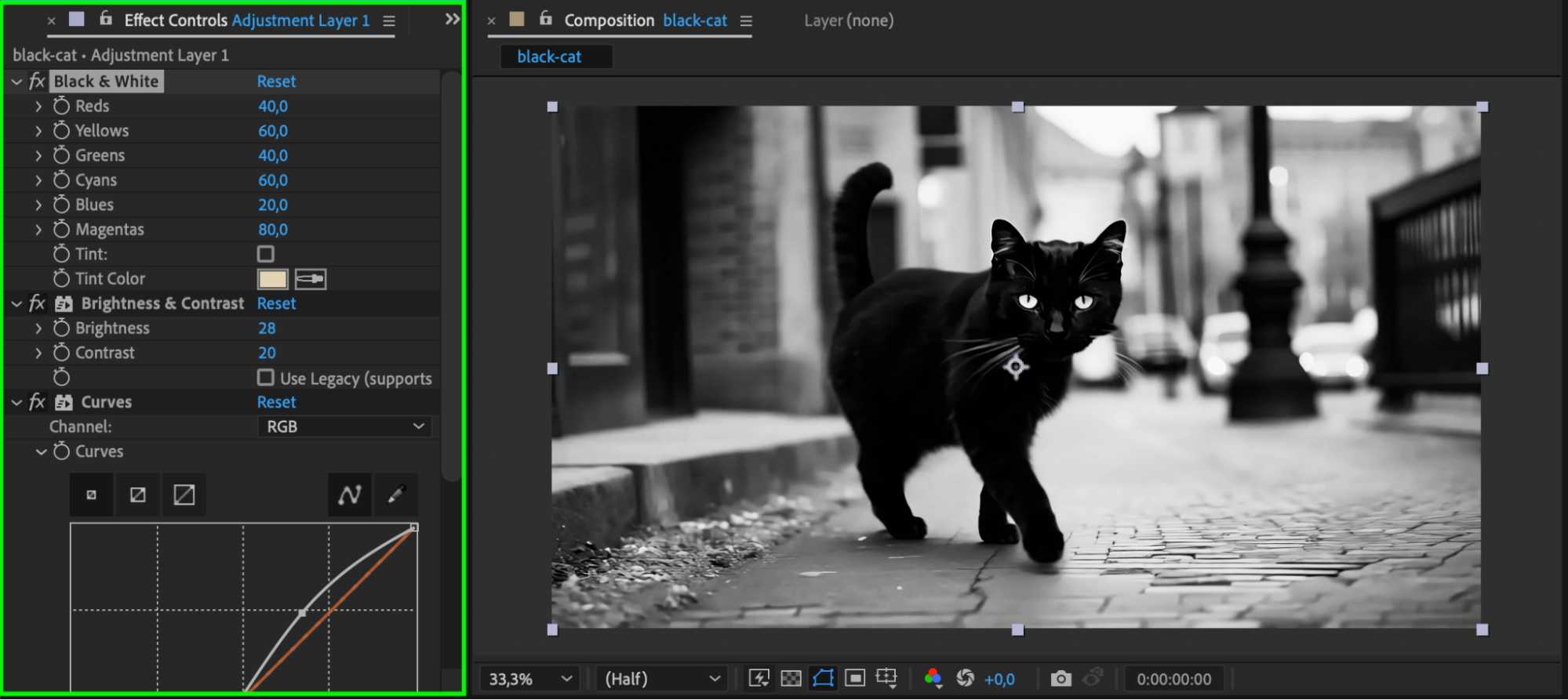Click the largest curve graph size icon

click(x=184, y=495)
